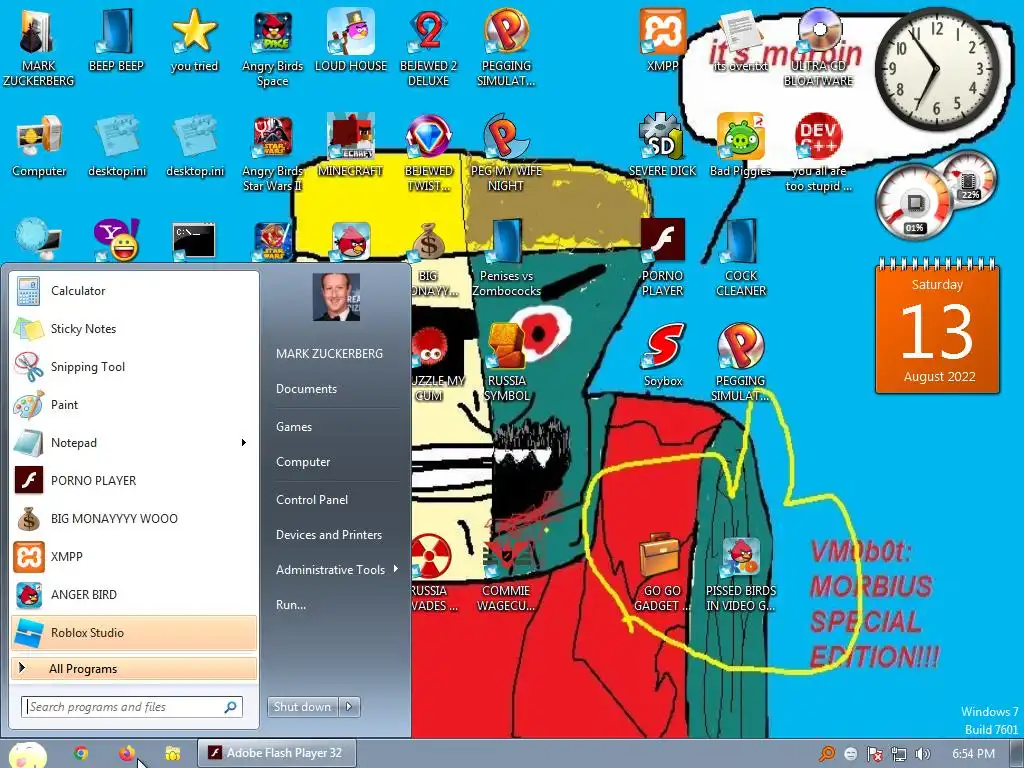Click the user account picture in Start menu
1024x768 pixels.
coord(336,297)
